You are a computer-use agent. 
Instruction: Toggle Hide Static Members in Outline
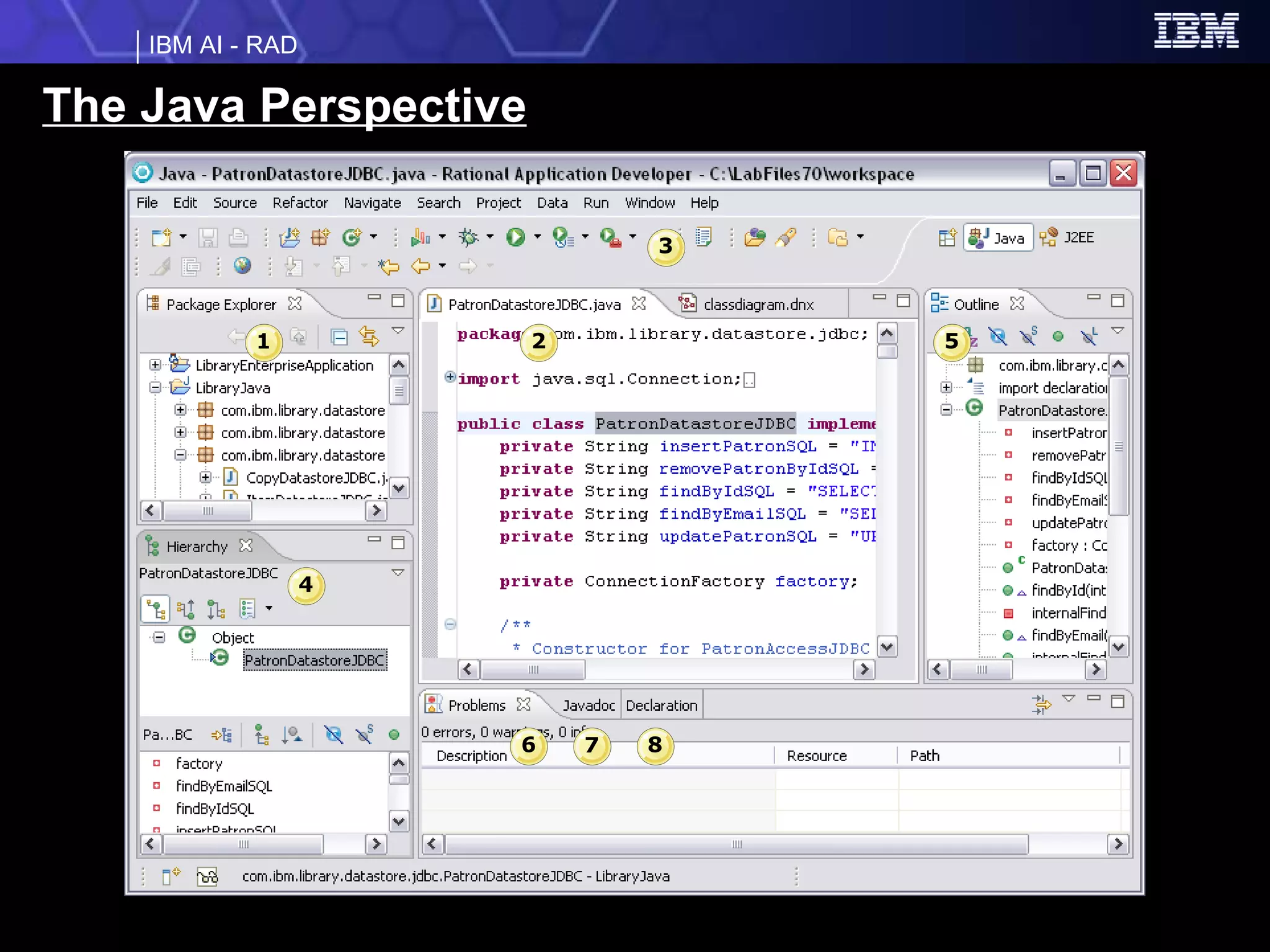tap(1028, 336)
